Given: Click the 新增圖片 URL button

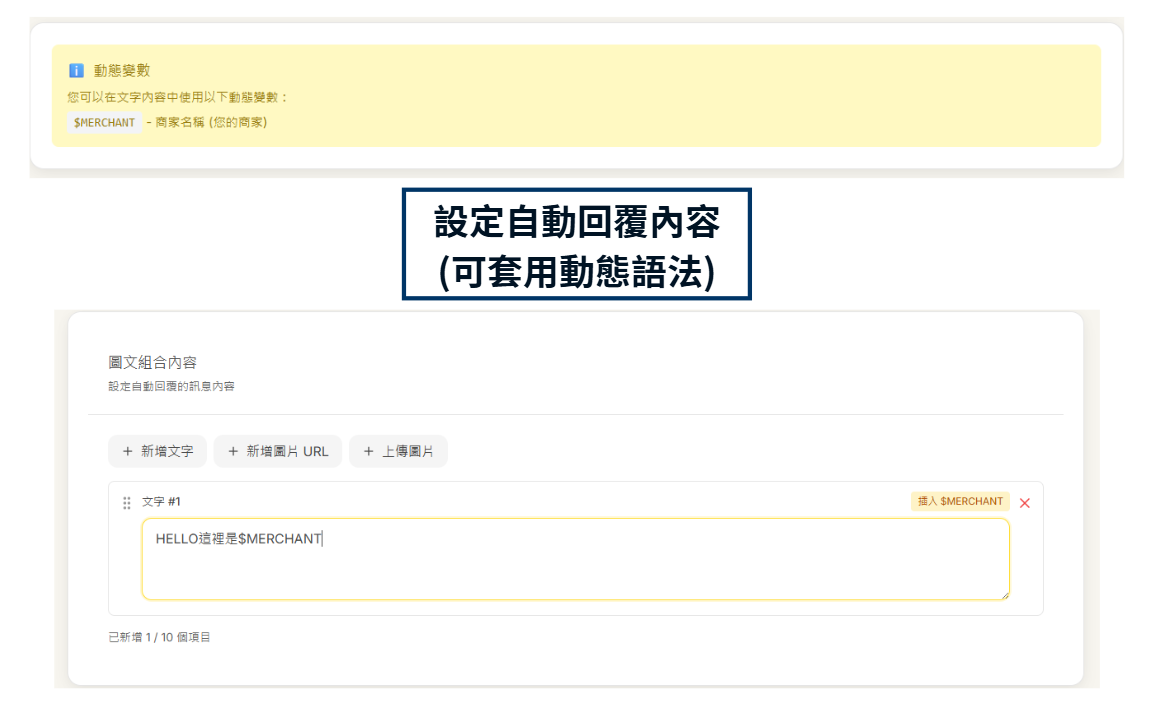Looking at the screenshot, I should (x=278, y=452).
